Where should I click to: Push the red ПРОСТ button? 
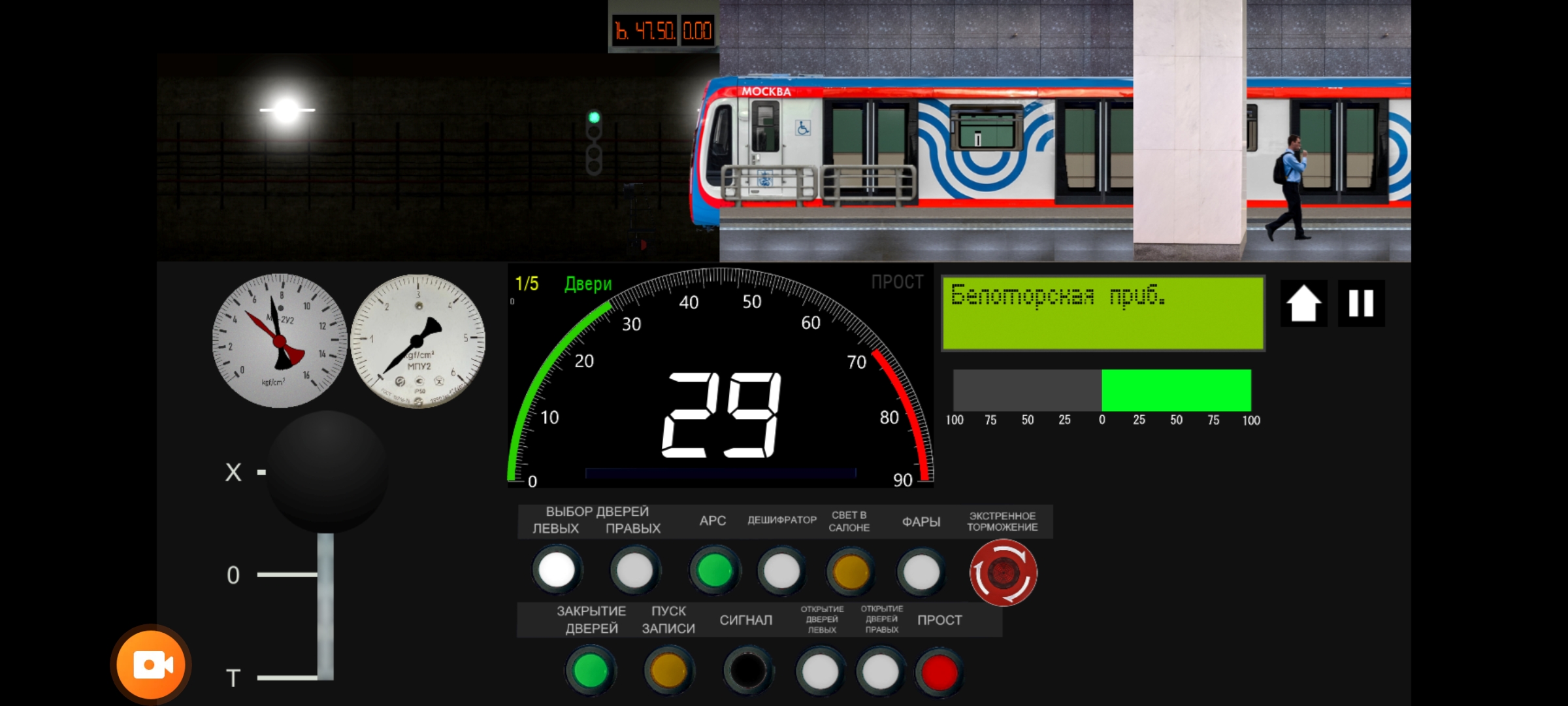939,672
